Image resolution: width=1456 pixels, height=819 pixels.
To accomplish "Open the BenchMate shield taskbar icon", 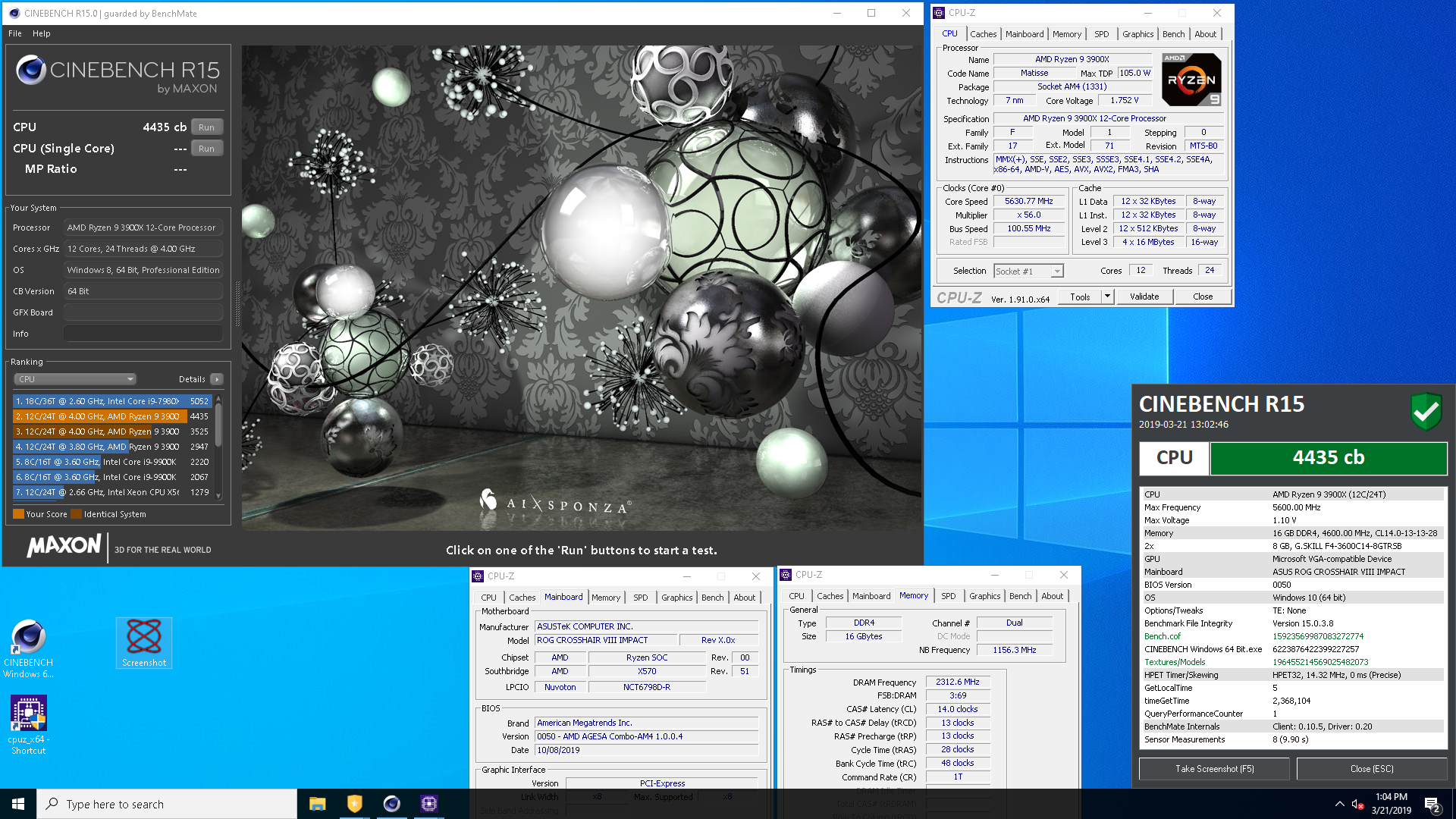I will click(354, 804).
